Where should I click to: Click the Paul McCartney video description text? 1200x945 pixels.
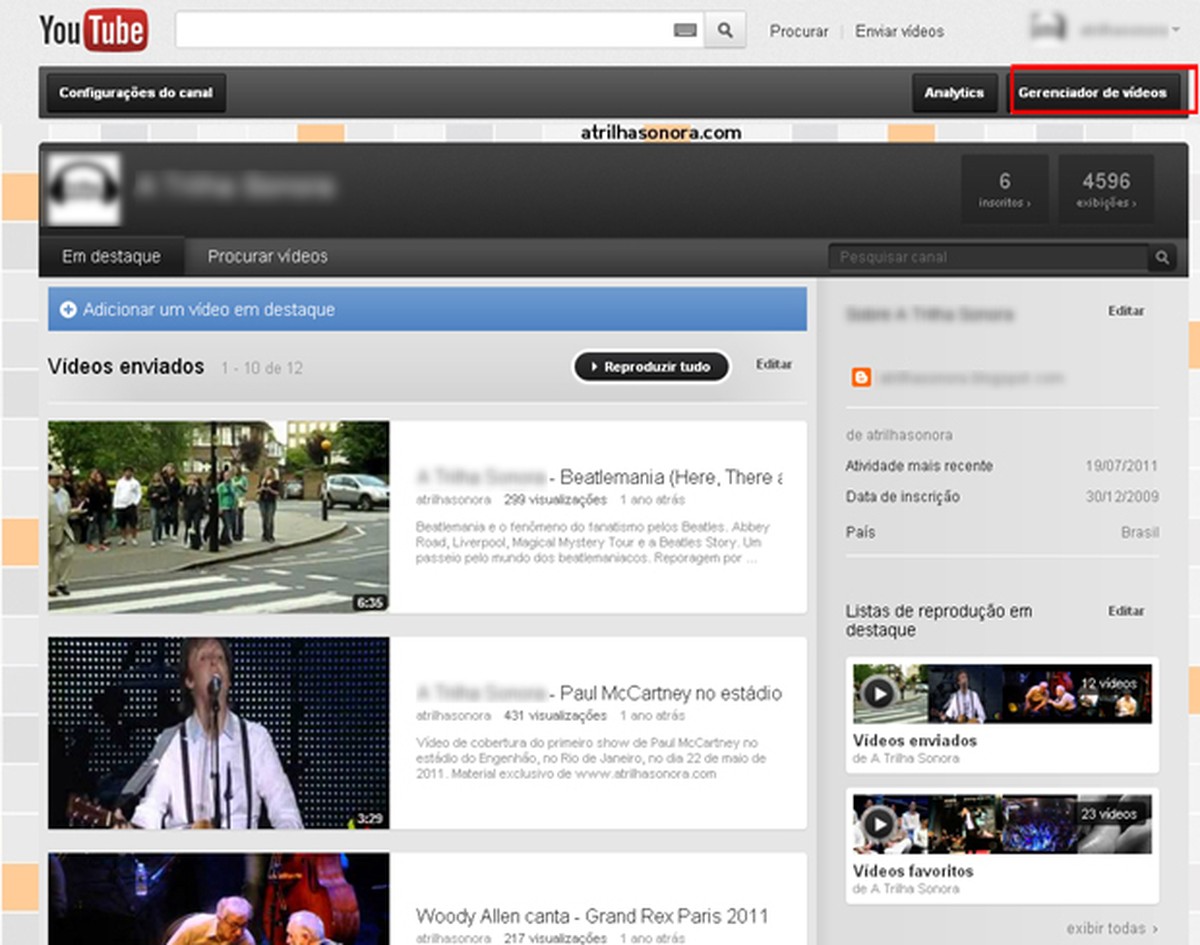click(x=588, y=758)
